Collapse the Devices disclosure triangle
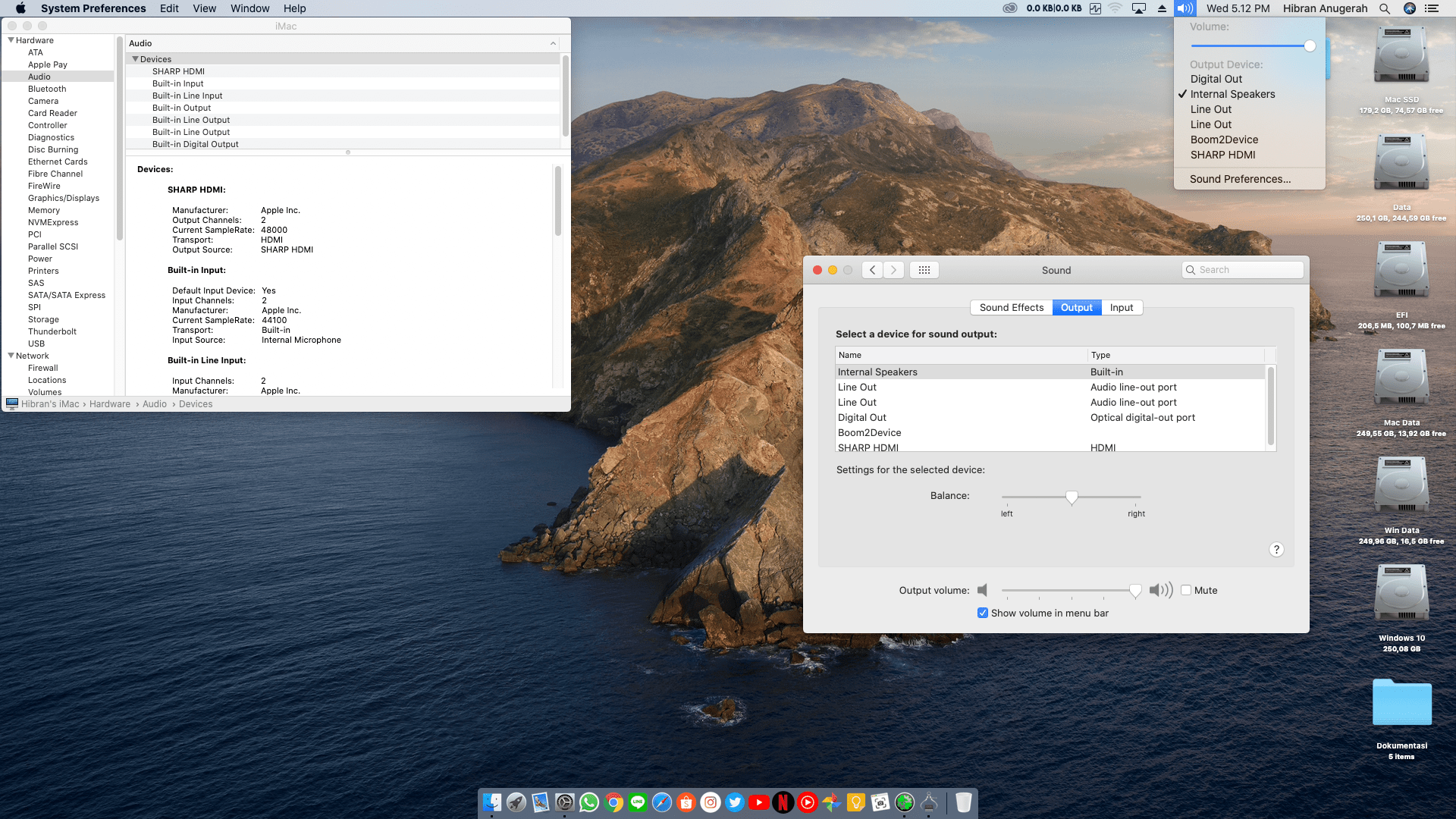The image size is (1456, 819). [x=136, y=59]
